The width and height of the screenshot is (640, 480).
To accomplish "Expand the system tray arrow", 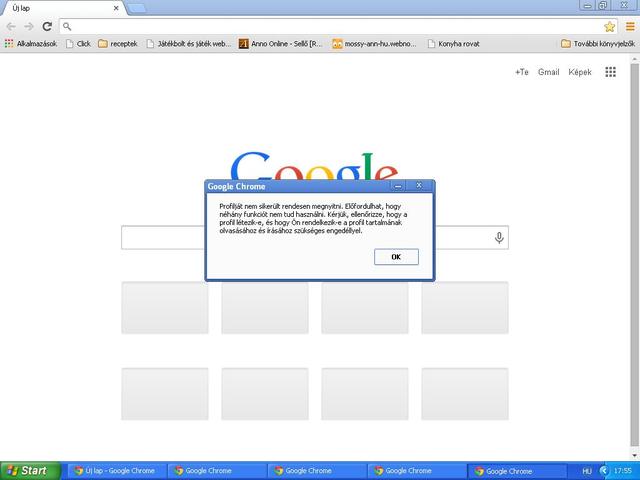I will point(604,471).
